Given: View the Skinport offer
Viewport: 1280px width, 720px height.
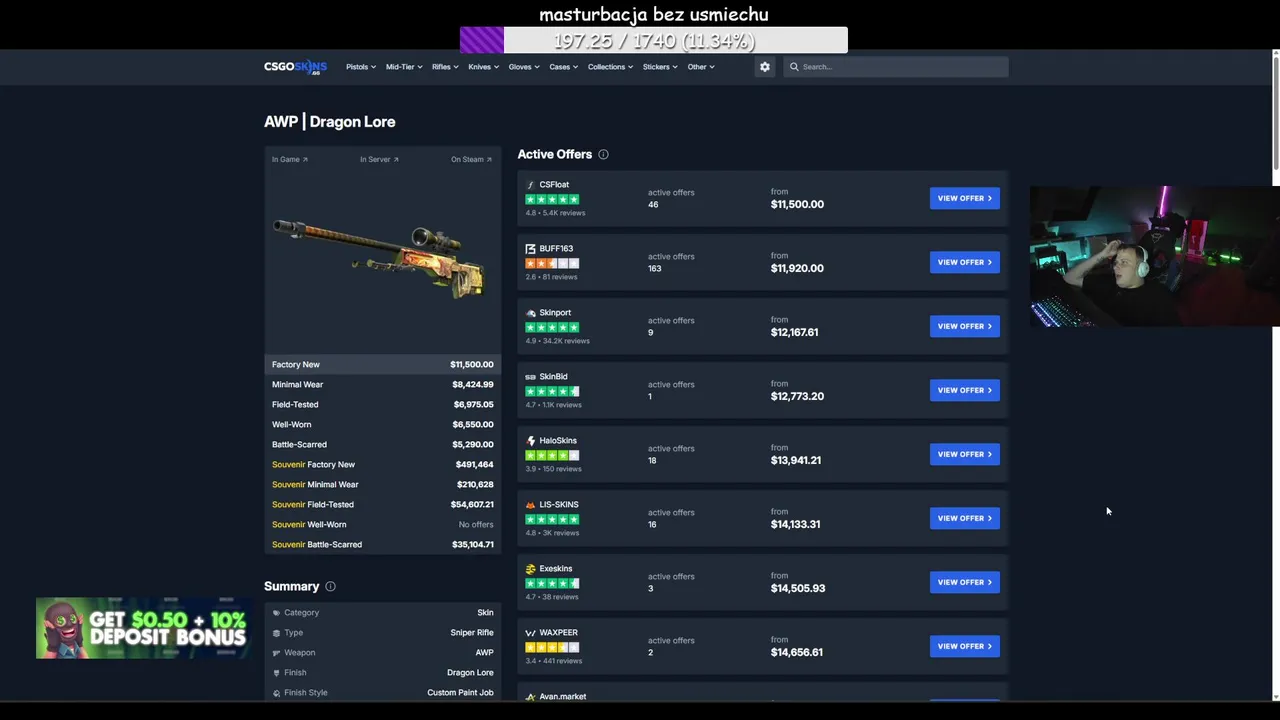Looking at the screenshot, I should pyautogui.click(x=964, y=326).
